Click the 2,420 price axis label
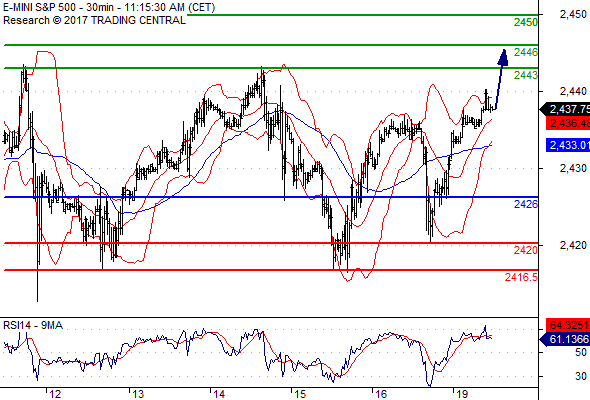This screenshot has width=590, height=400. click(573, 245)
